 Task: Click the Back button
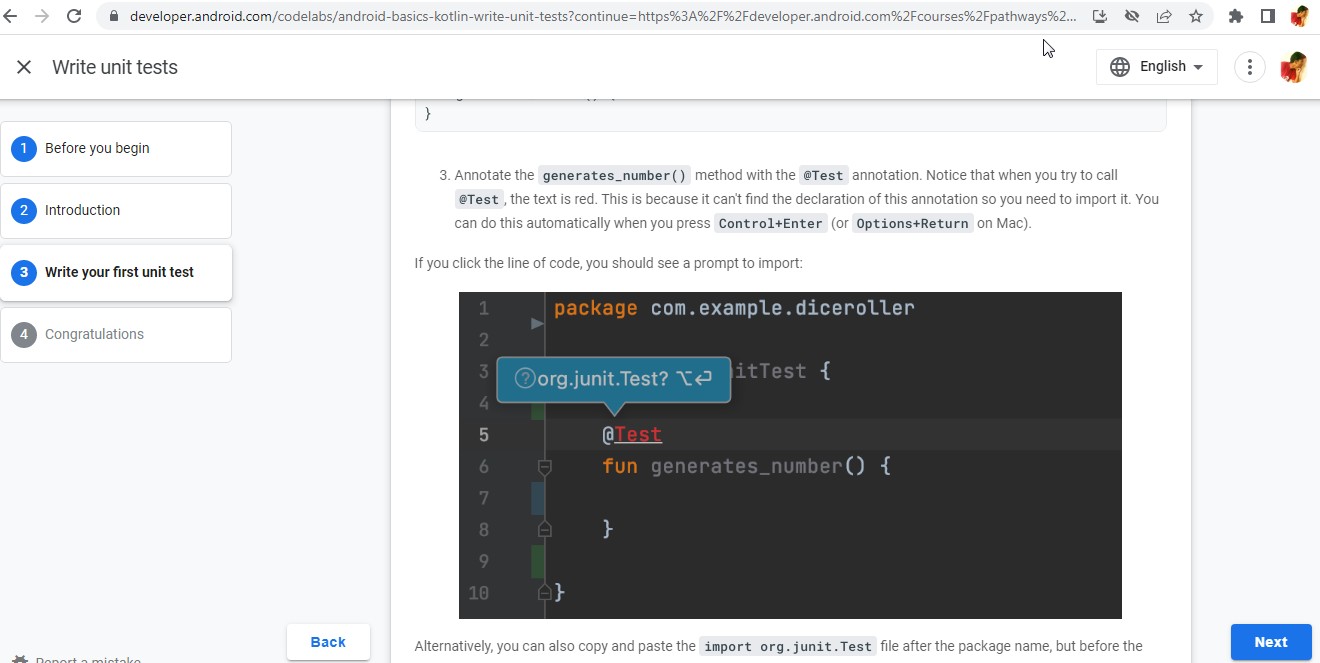pos(328,641)
